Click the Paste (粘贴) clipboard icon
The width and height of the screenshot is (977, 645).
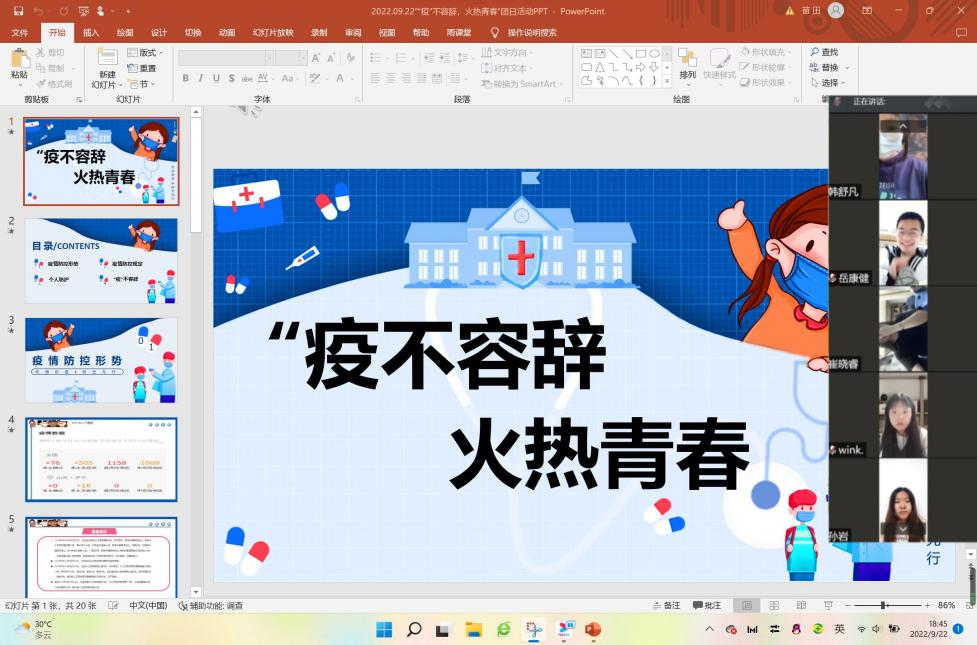(x=20, y=60)
